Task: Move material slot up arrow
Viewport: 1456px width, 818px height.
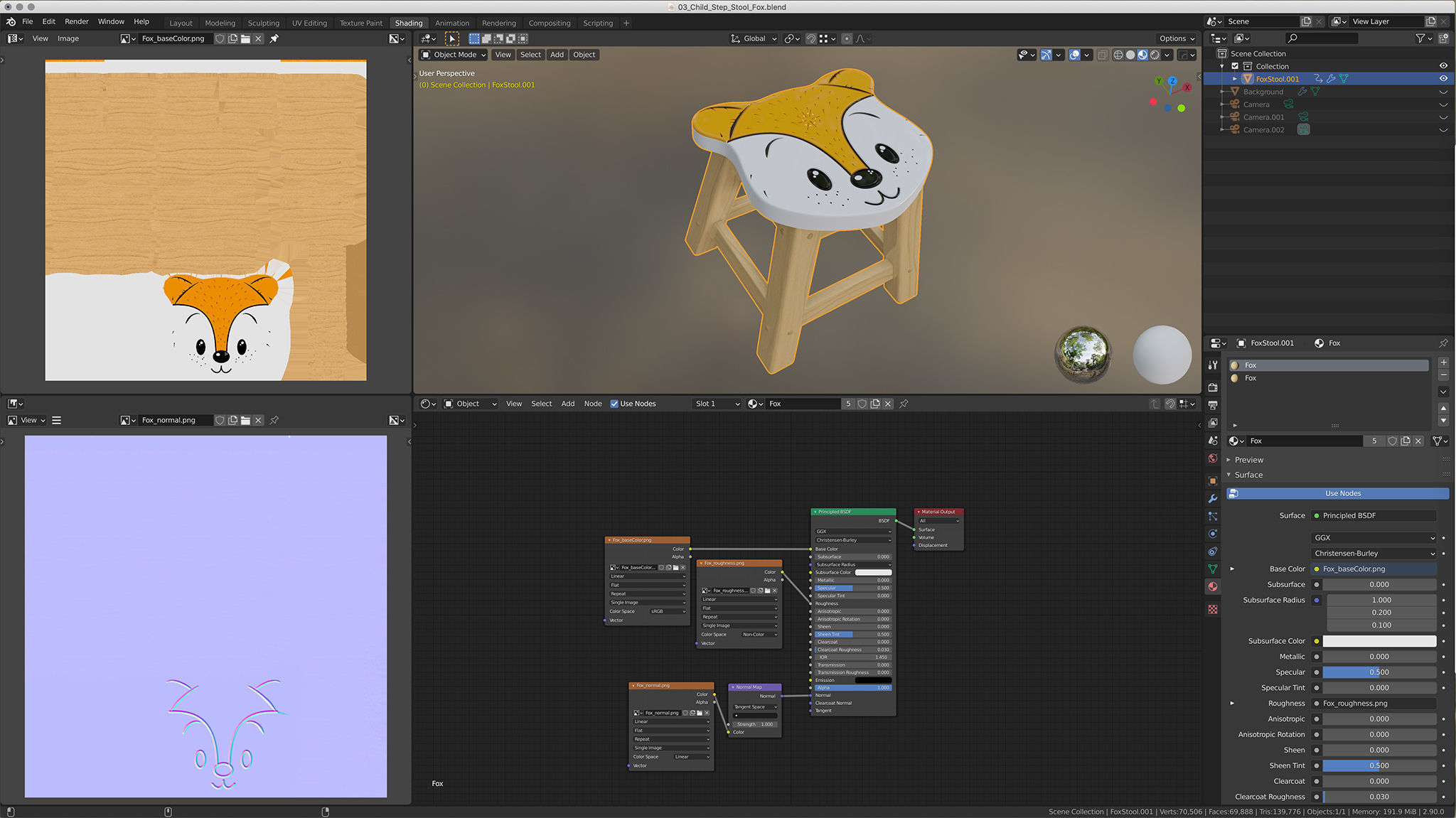Action: (x=1443, y=409)
